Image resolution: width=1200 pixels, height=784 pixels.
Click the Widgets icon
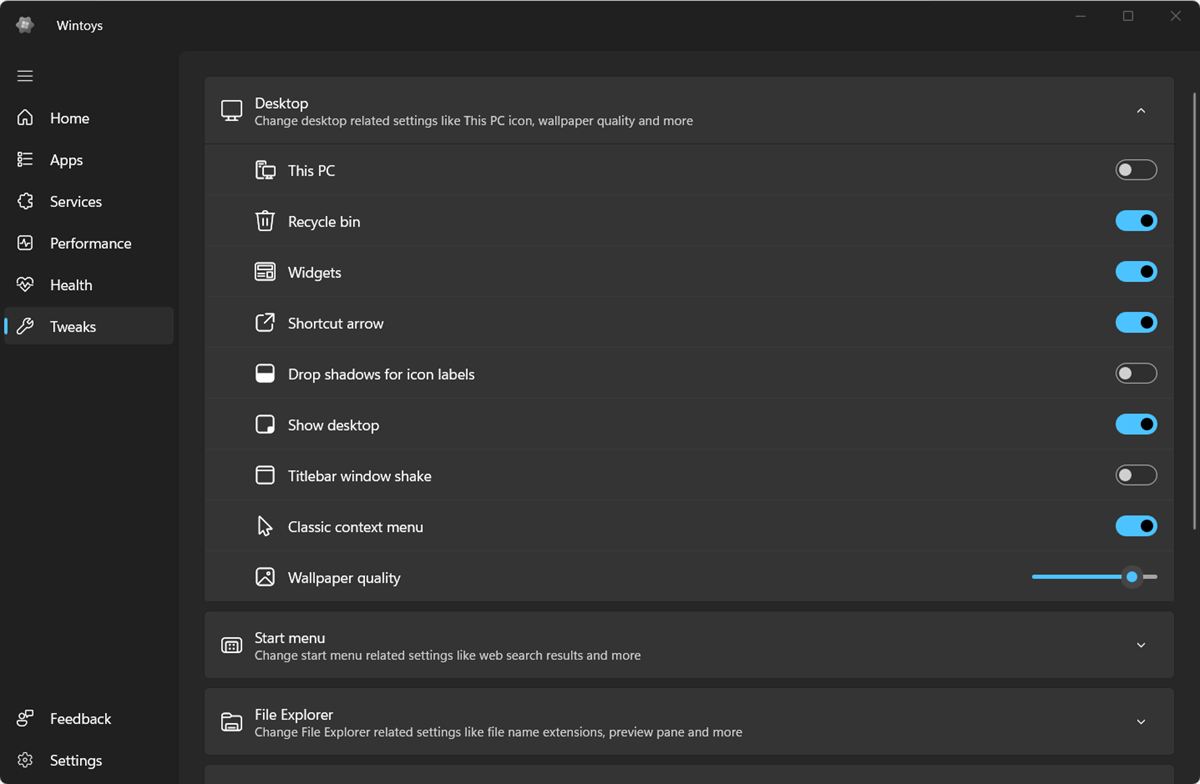(x=265, y=272)
